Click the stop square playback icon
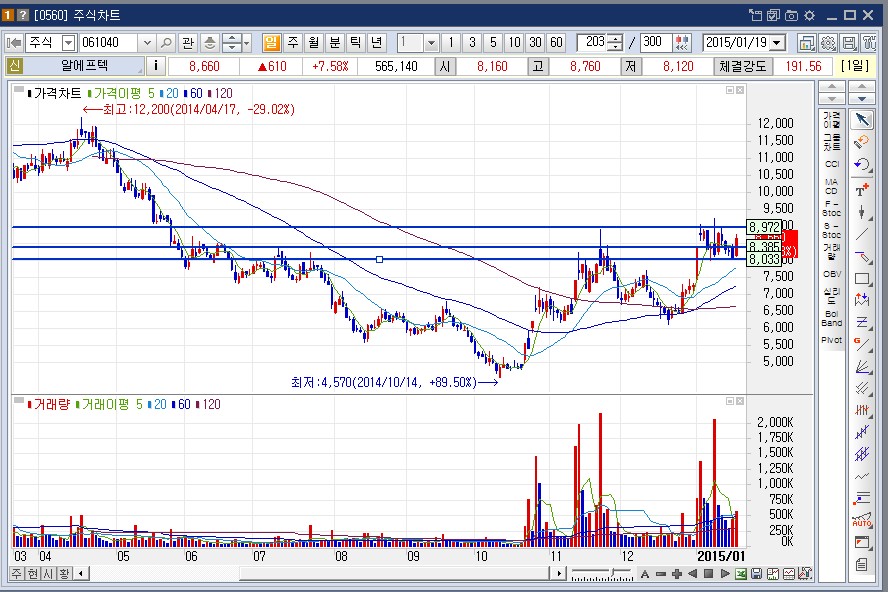The height and width of the screenshot is (592, 888). point(708,574)
